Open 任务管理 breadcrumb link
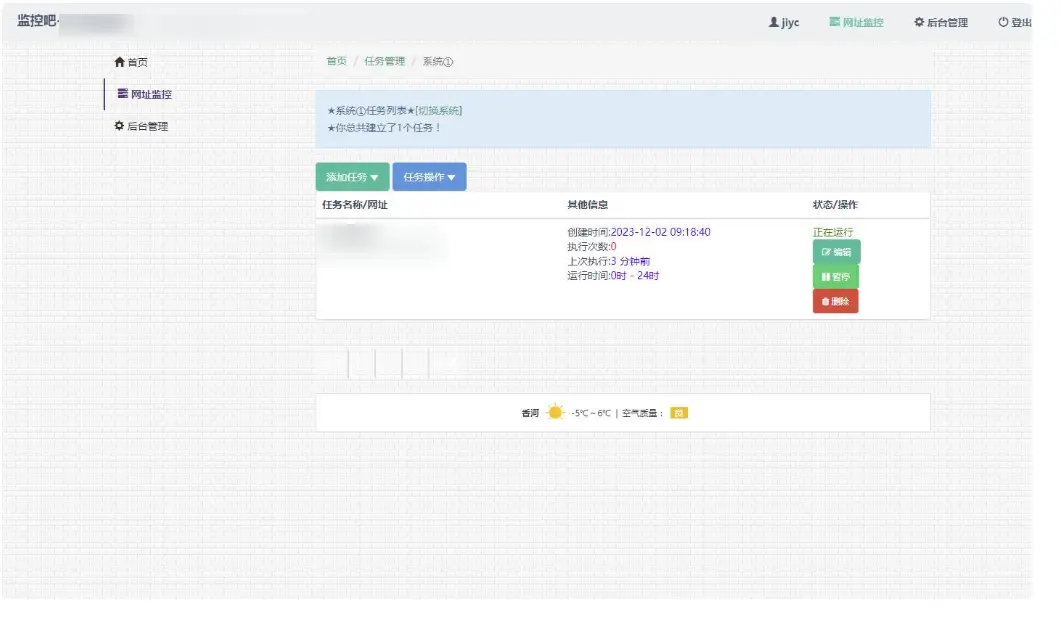Screen dimensions: 1061x624 click(384, 61)
